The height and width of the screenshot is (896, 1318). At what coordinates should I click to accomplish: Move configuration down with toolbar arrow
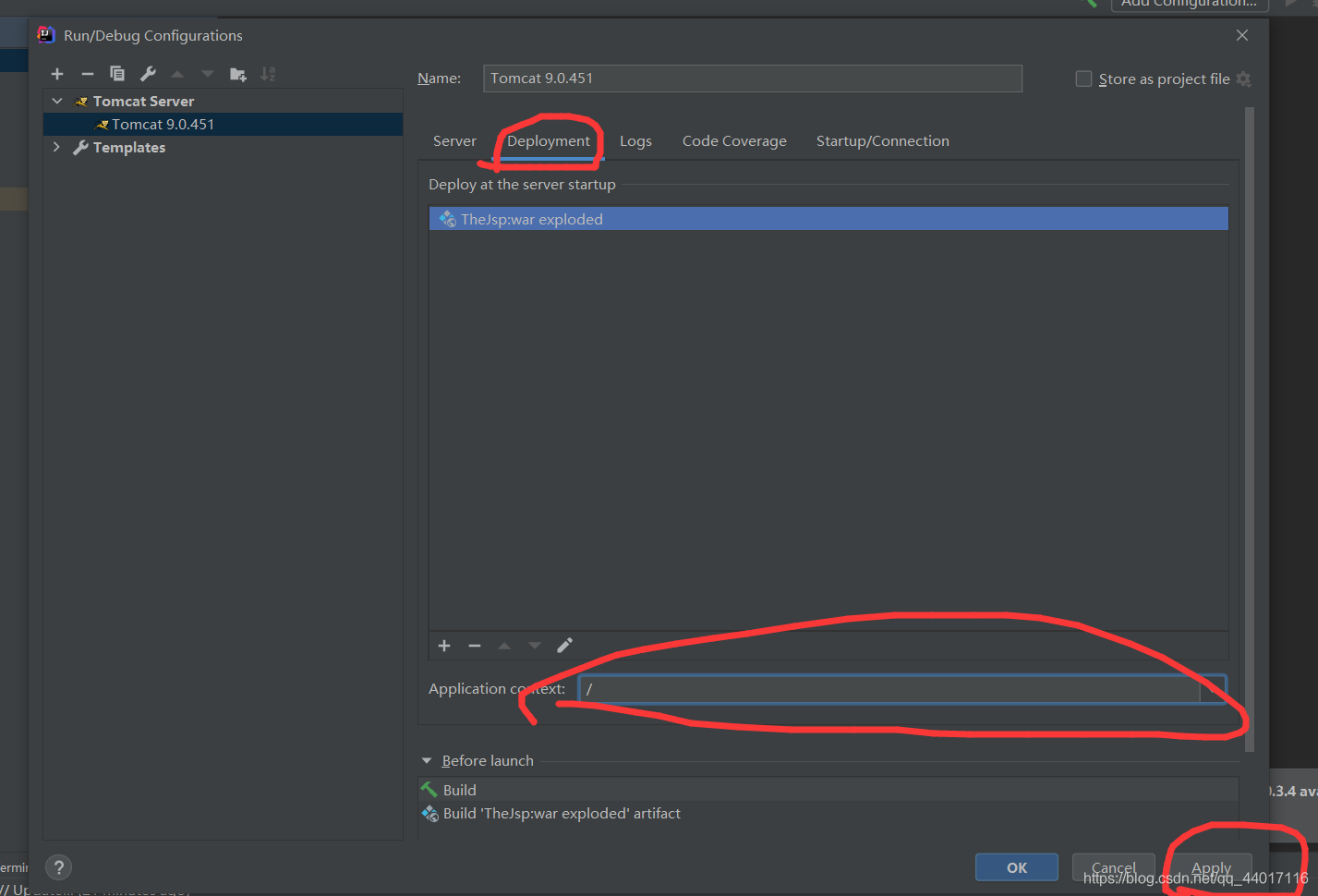coord(208,74)
